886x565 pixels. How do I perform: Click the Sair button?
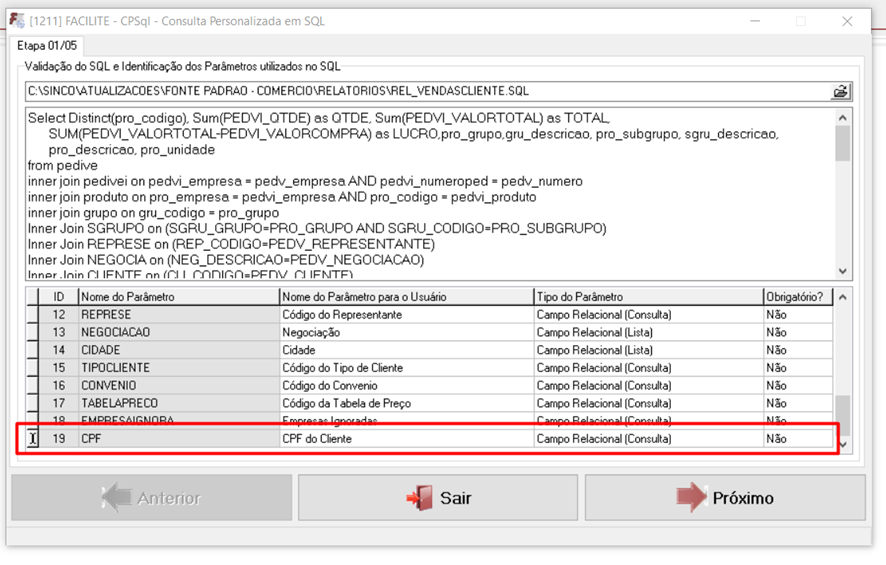(438, 497)
